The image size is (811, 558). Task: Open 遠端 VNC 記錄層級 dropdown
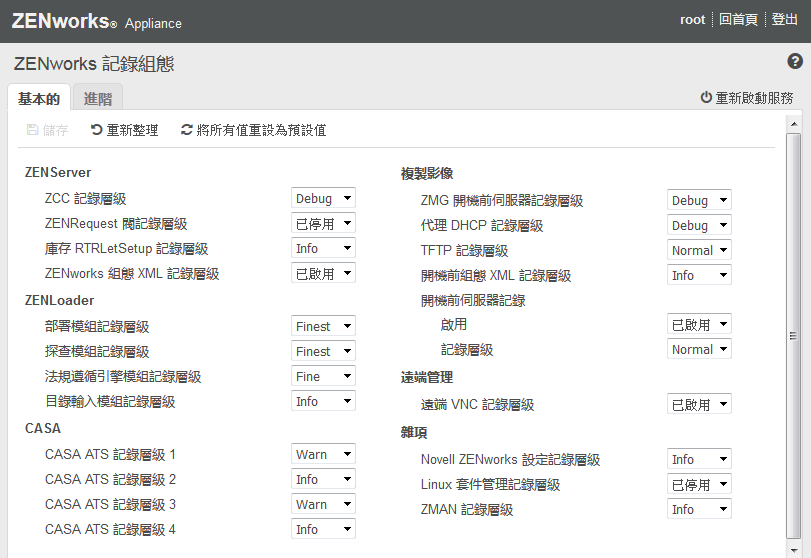(x=699, y=404)
